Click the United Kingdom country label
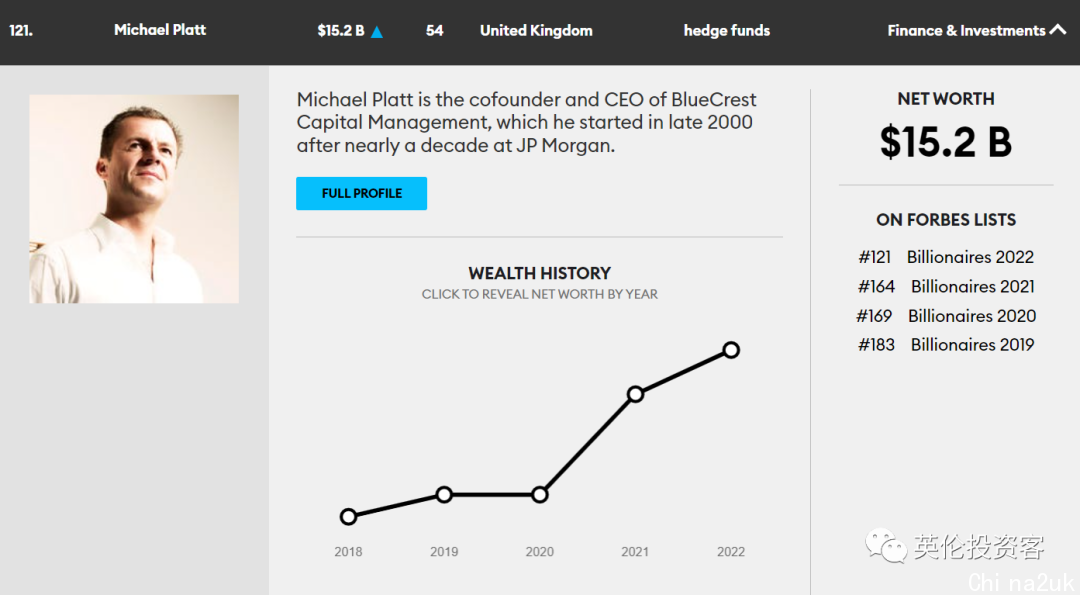The height and width of the screenshot is (595, 1080). click(536, 30)
